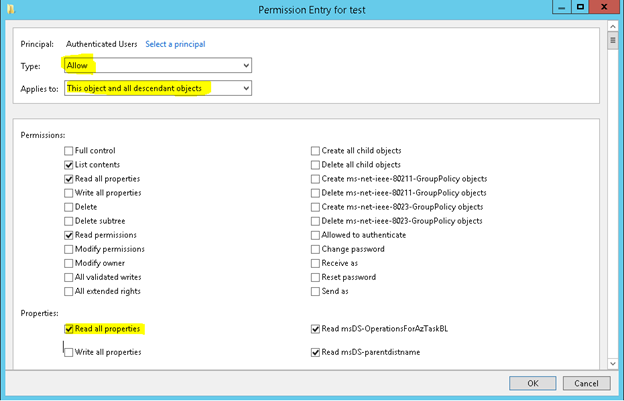This screenshot has width=624, height=401.
Task: Open the Type dropdown set to Allow
Action: pos(157,65)
